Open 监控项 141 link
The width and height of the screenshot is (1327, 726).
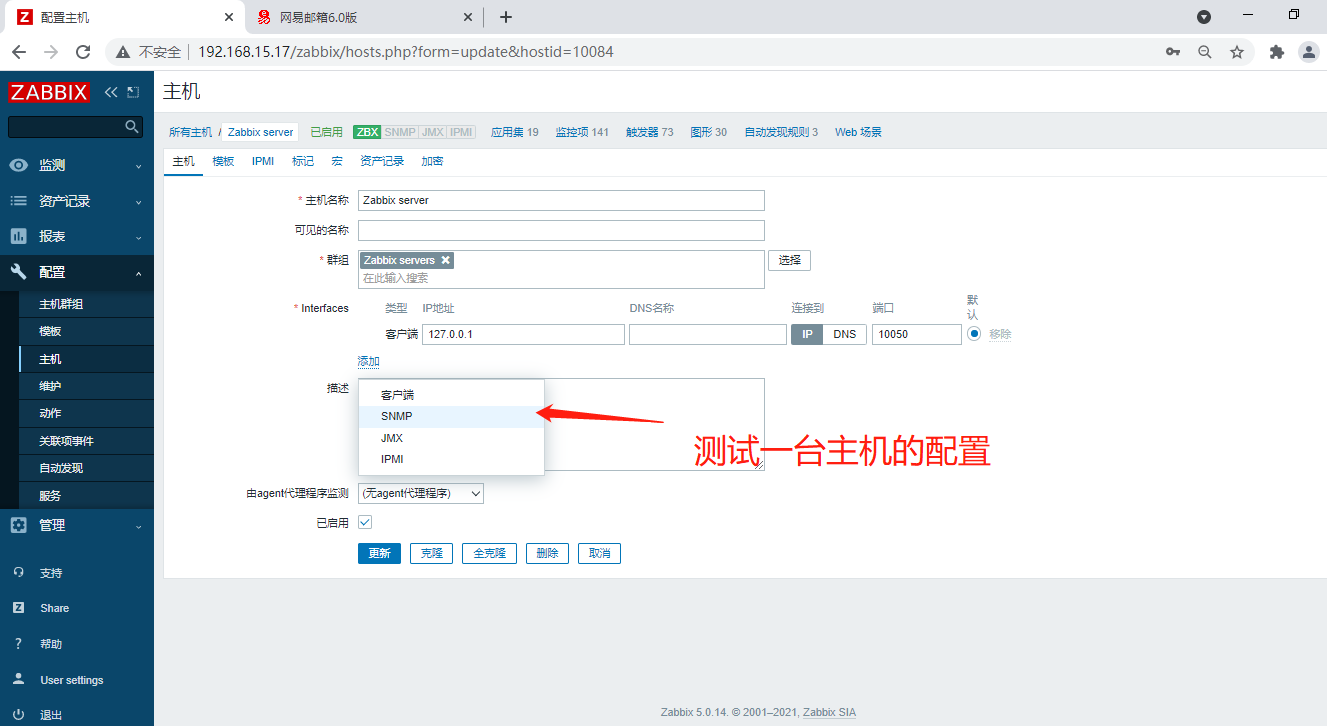(582, 132)
